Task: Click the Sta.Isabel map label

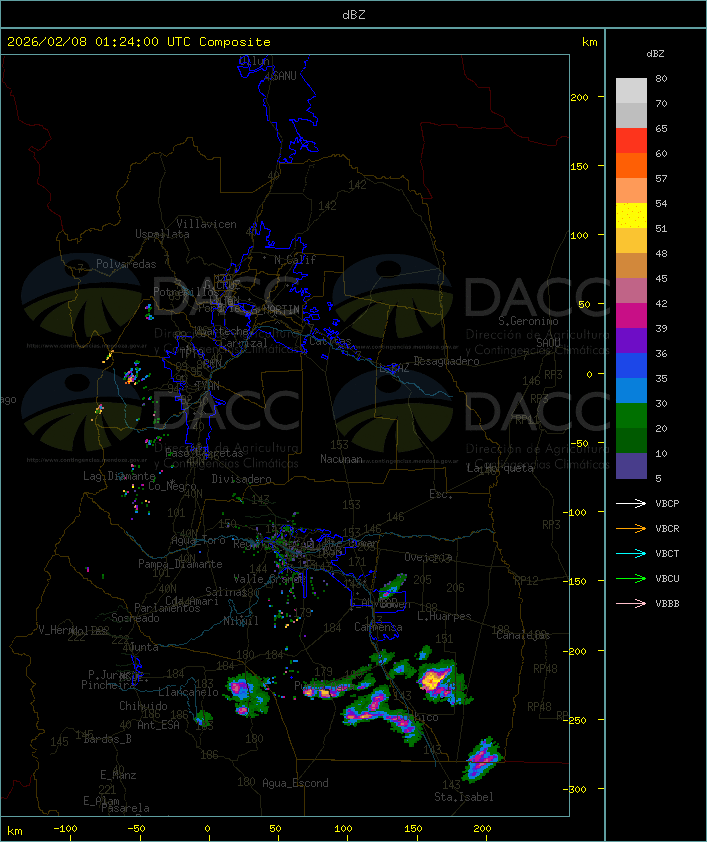Action: point(464,797)
